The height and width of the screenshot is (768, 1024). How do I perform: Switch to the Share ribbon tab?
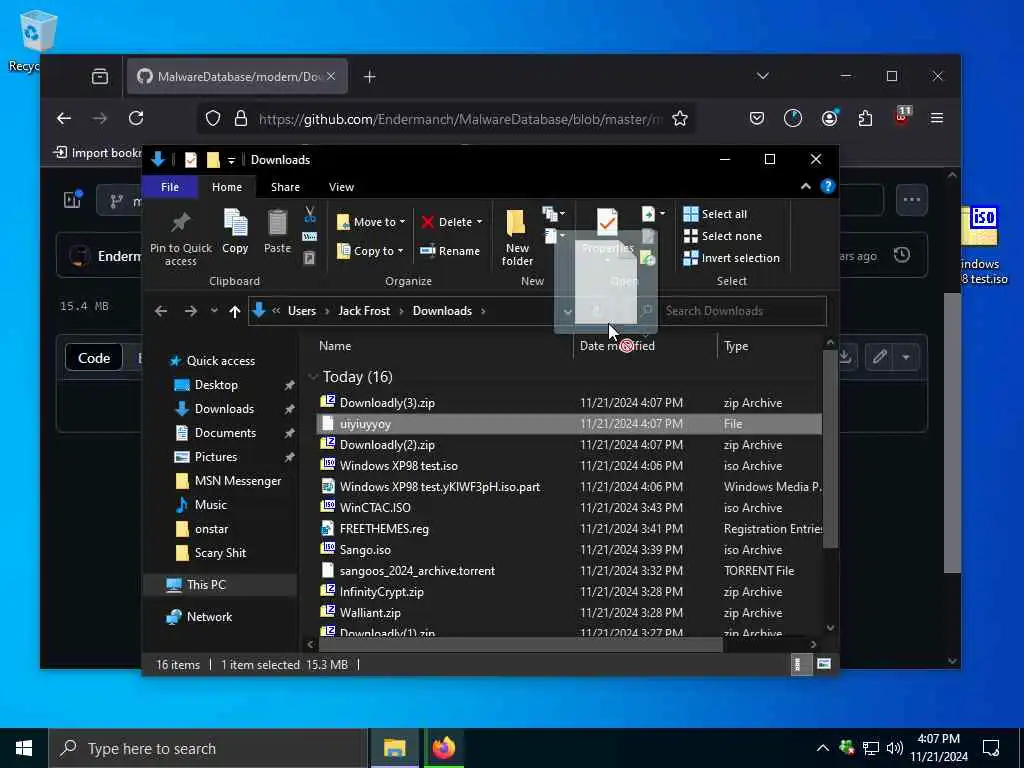coord(285,187)
